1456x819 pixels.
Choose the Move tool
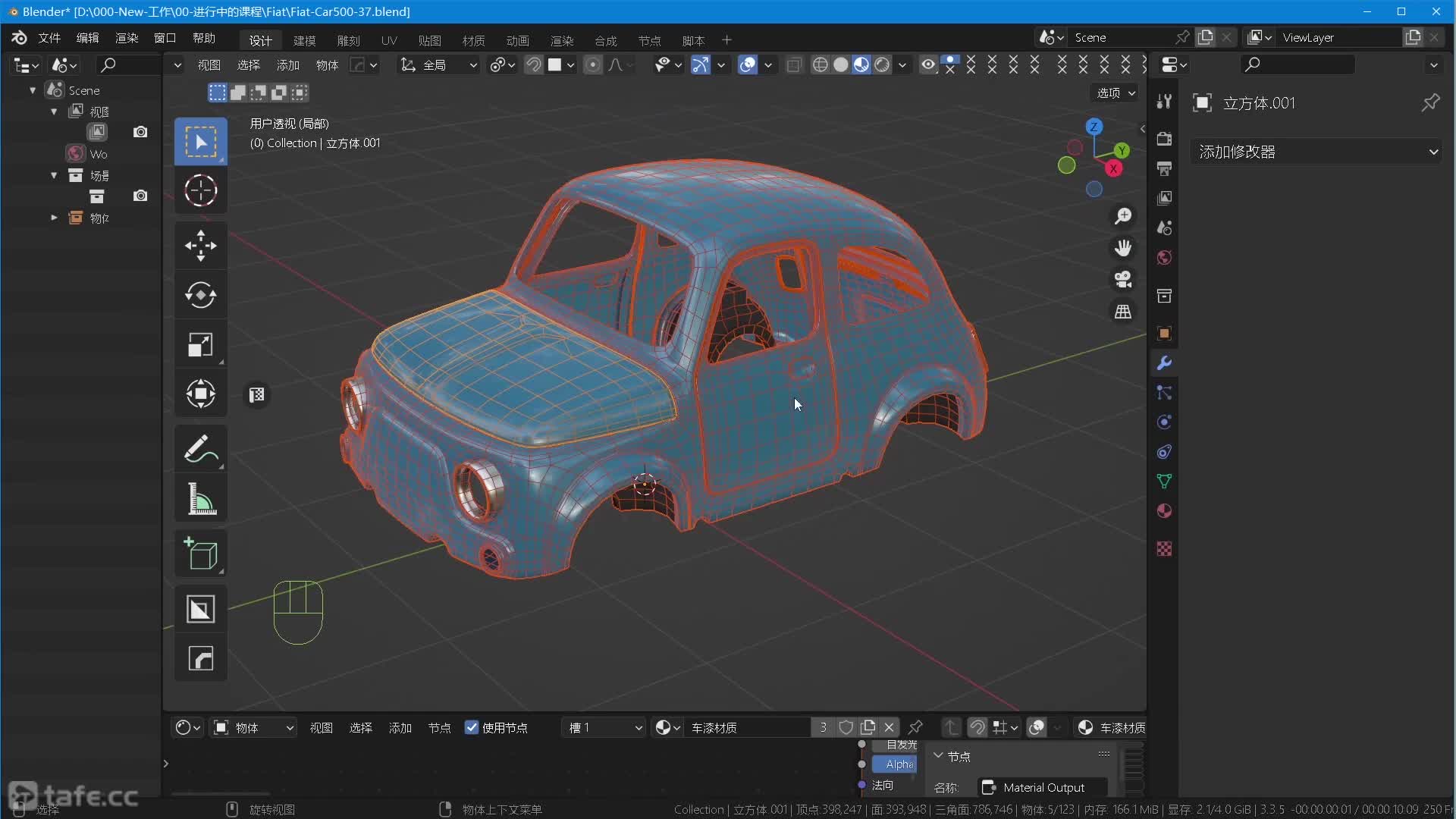pyautogui.click(x=200, y=246)
